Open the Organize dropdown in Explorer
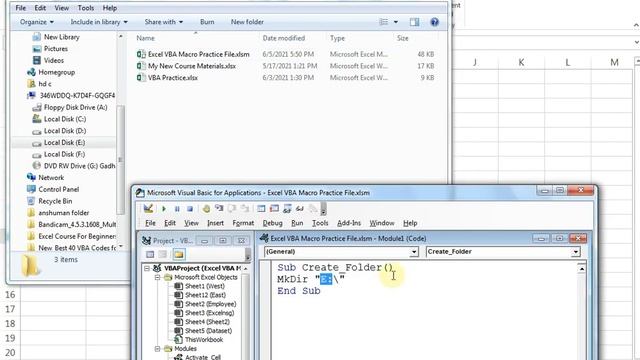Viewport: 640px width, 360px height. pyautogui.click(x=37, y=22)
